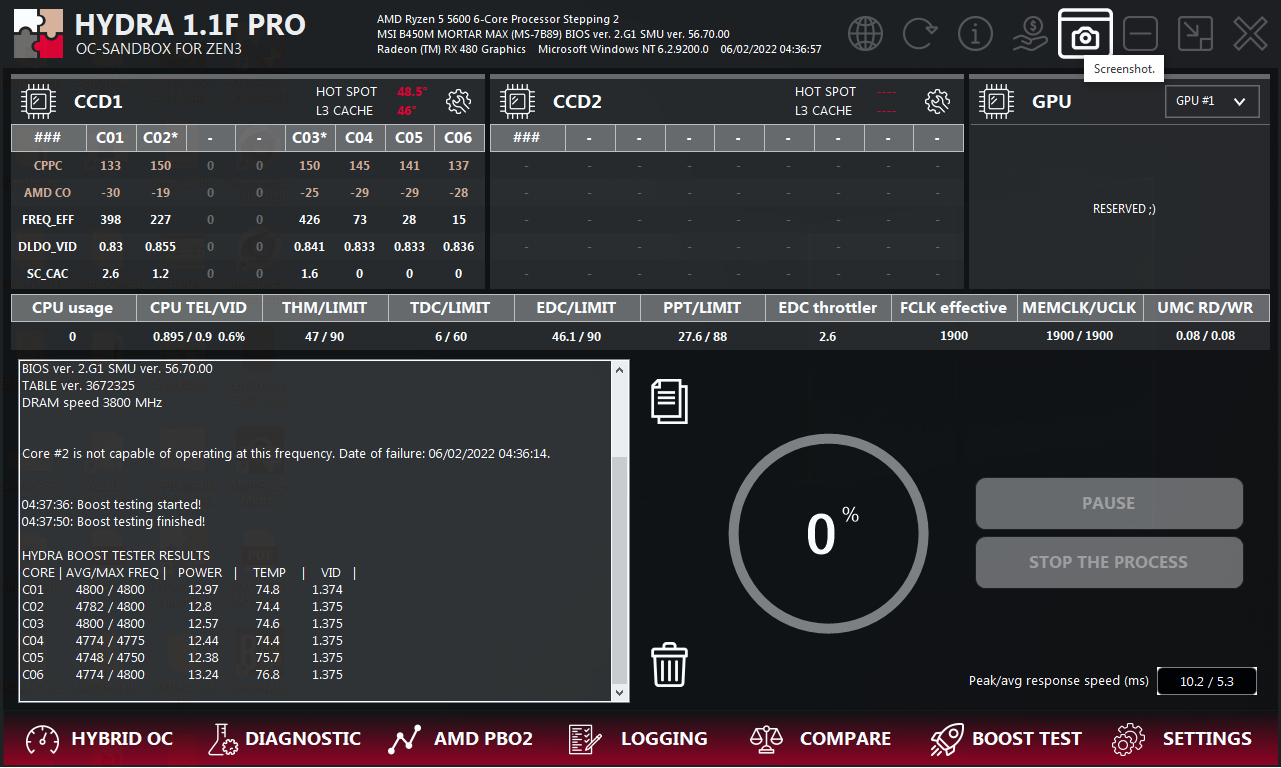Click the Logging checklist icon

click(x=585, y=739)
